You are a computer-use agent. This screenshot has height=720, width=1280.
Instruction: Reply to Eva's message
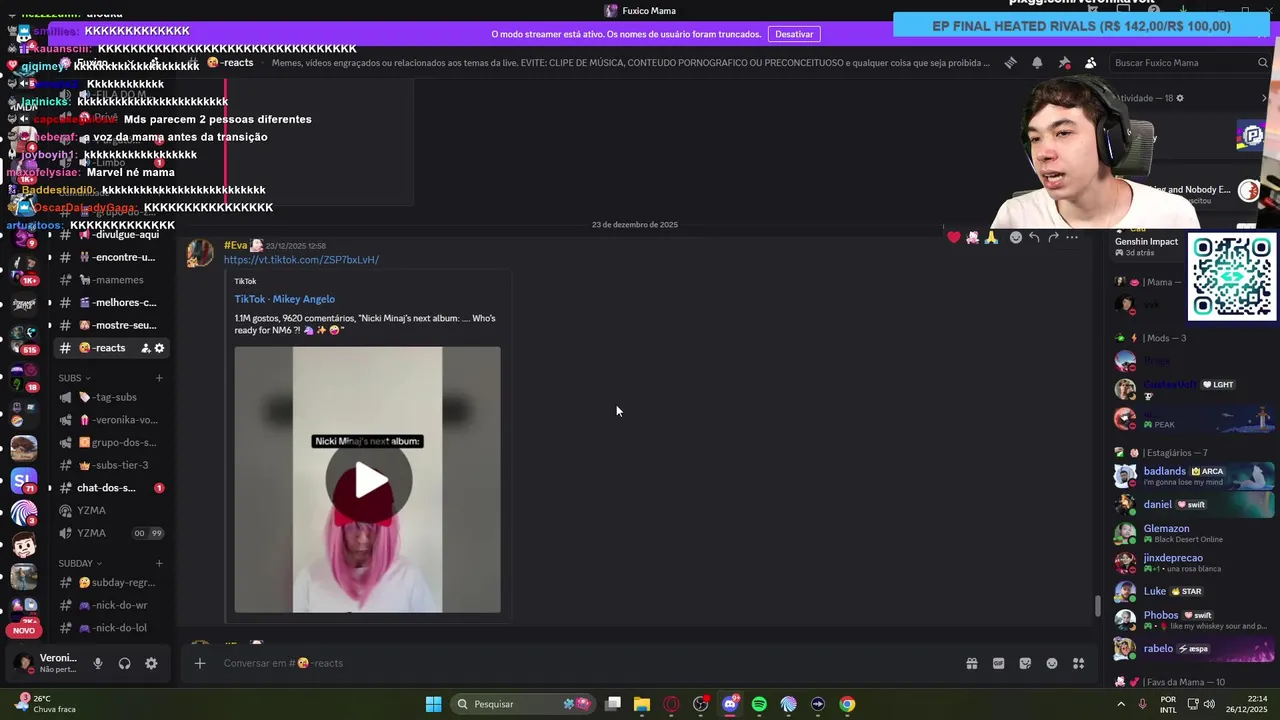[x=1035, y=237]
